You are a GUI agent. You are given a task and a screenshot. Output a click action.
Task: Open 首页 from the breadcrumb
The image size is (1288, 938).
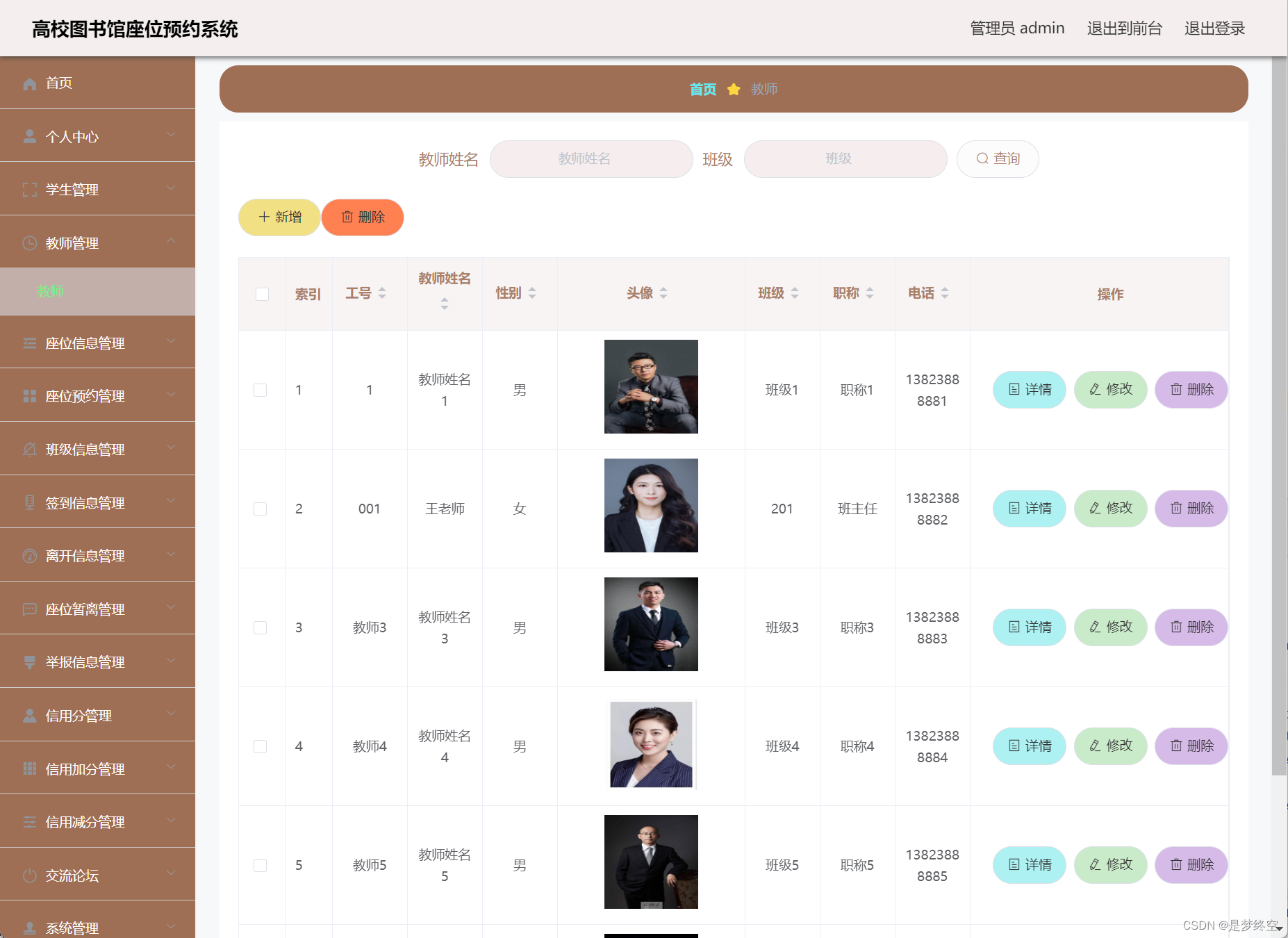point(702,89)
